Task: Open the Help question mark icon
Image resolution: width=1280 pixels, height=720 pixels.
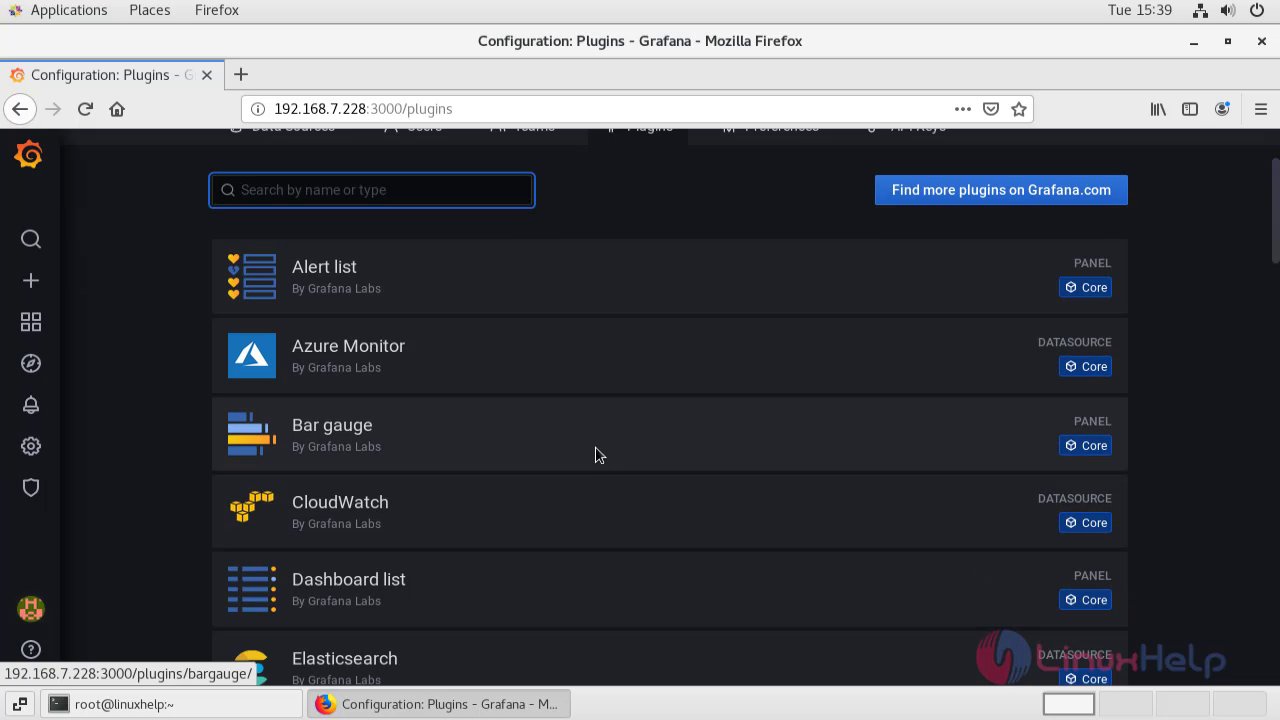Action: point(31,650)
